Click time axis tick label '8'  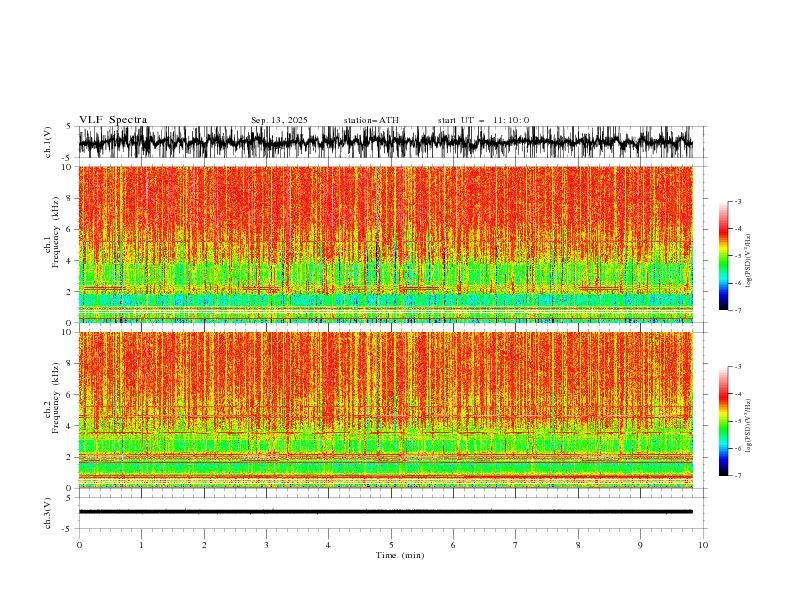[x=578, y=545]
